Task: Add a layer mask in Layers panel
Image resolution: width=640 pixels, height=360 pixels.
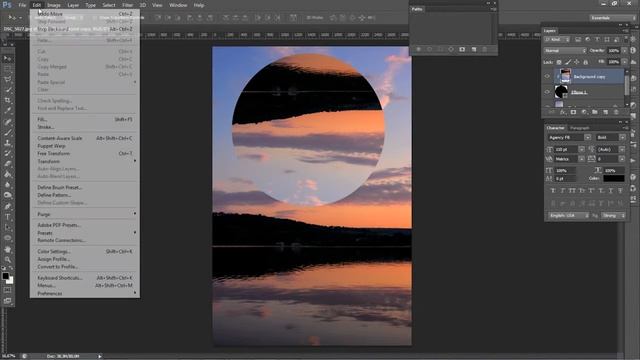Action: 573,112
